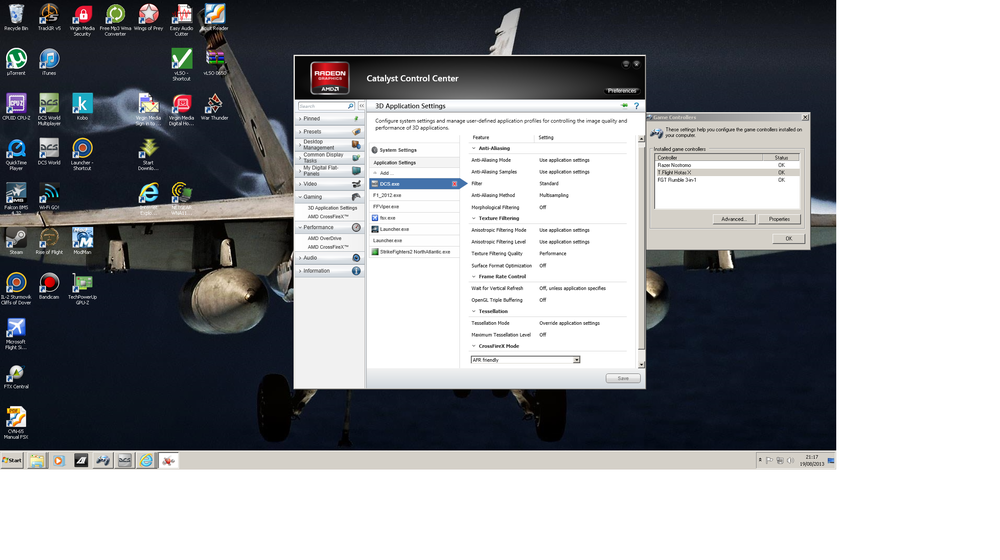The height and width of the screenshot is (560, 1000).
Task: Open the help question mark icon
Action: coord(636,106)
